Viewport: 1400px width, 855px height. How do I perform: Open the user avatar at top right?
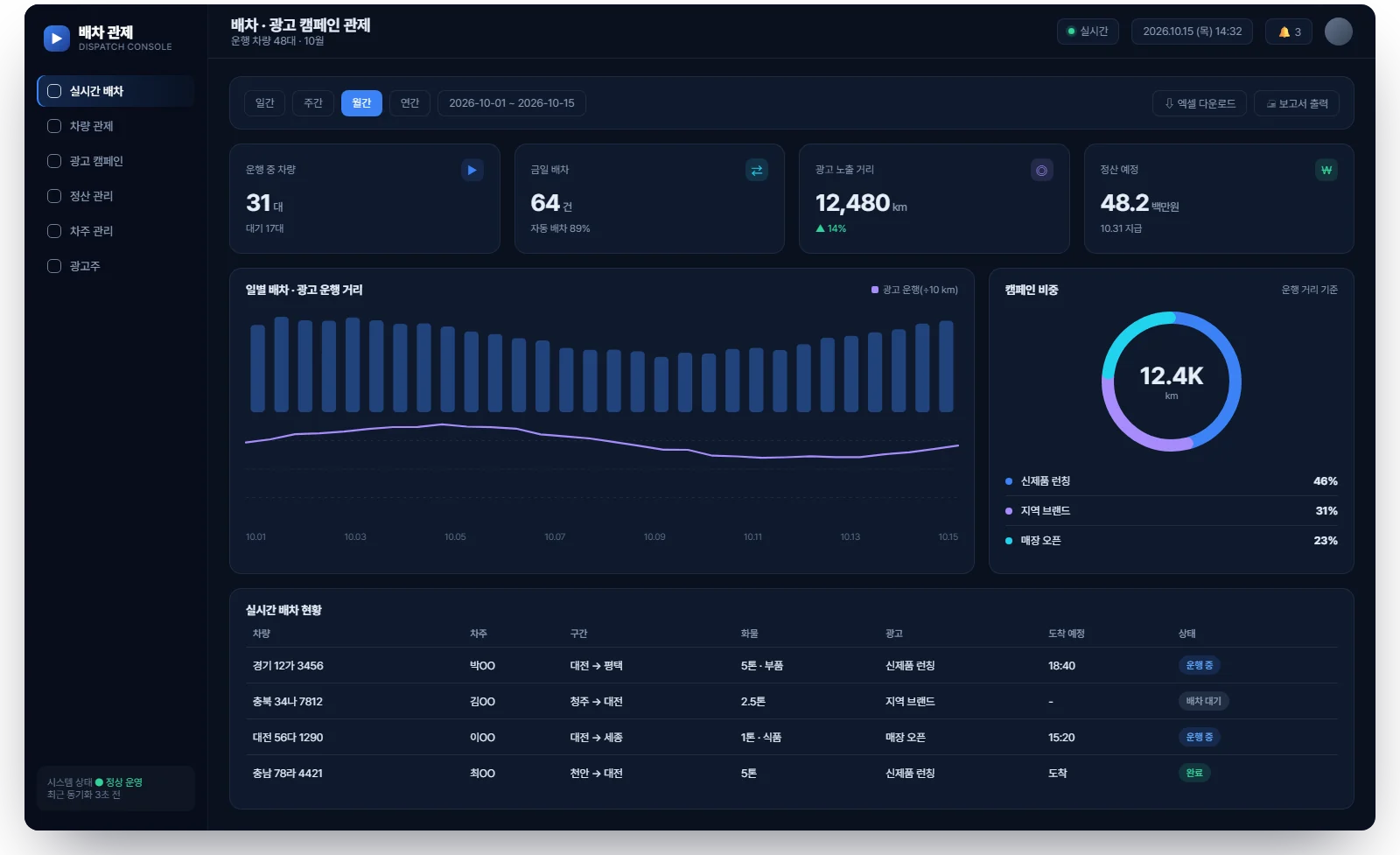1338,32
